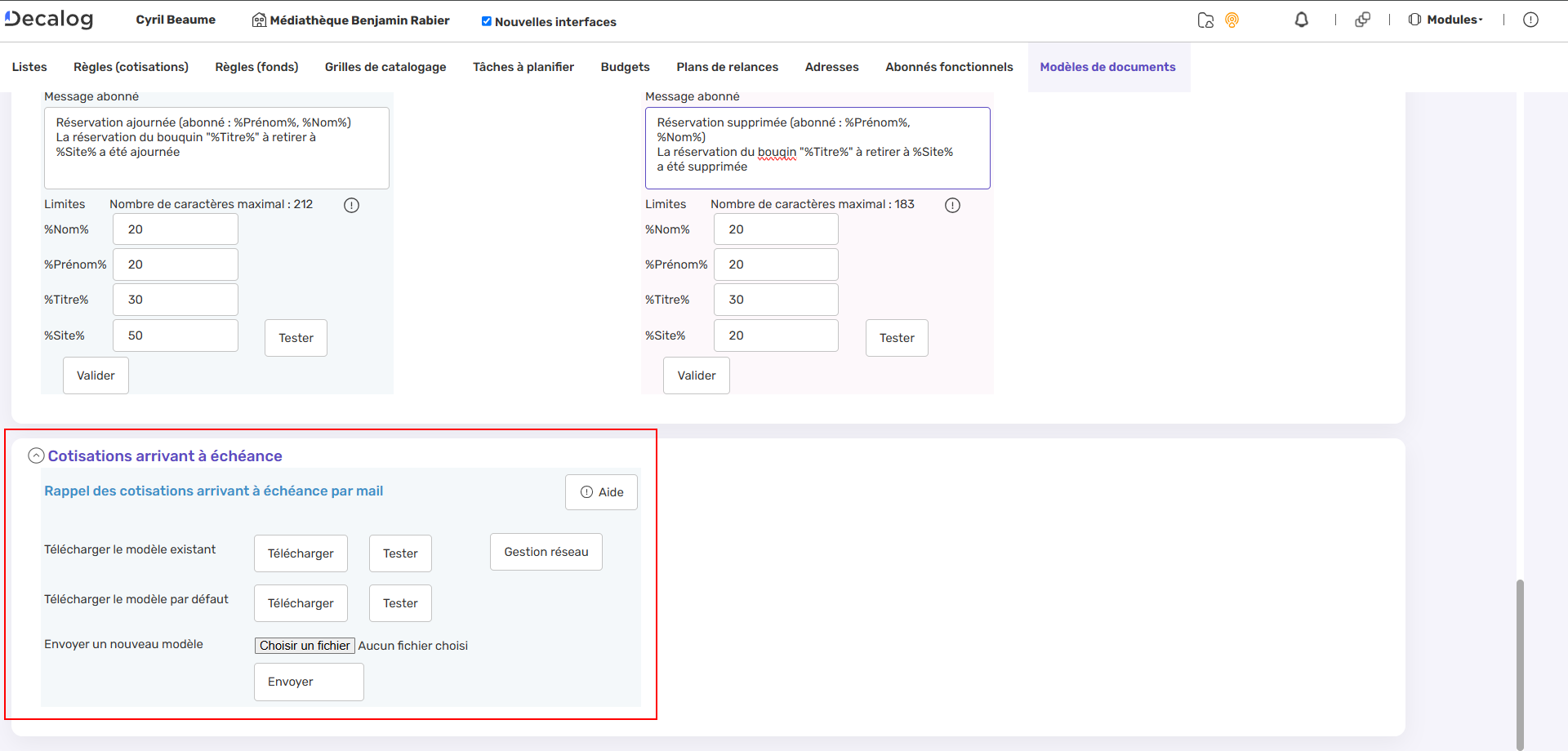Click the exclamation circle icon at far right
The width and height of the screenshot is (1568, 751).
(x=1531, y=20)
